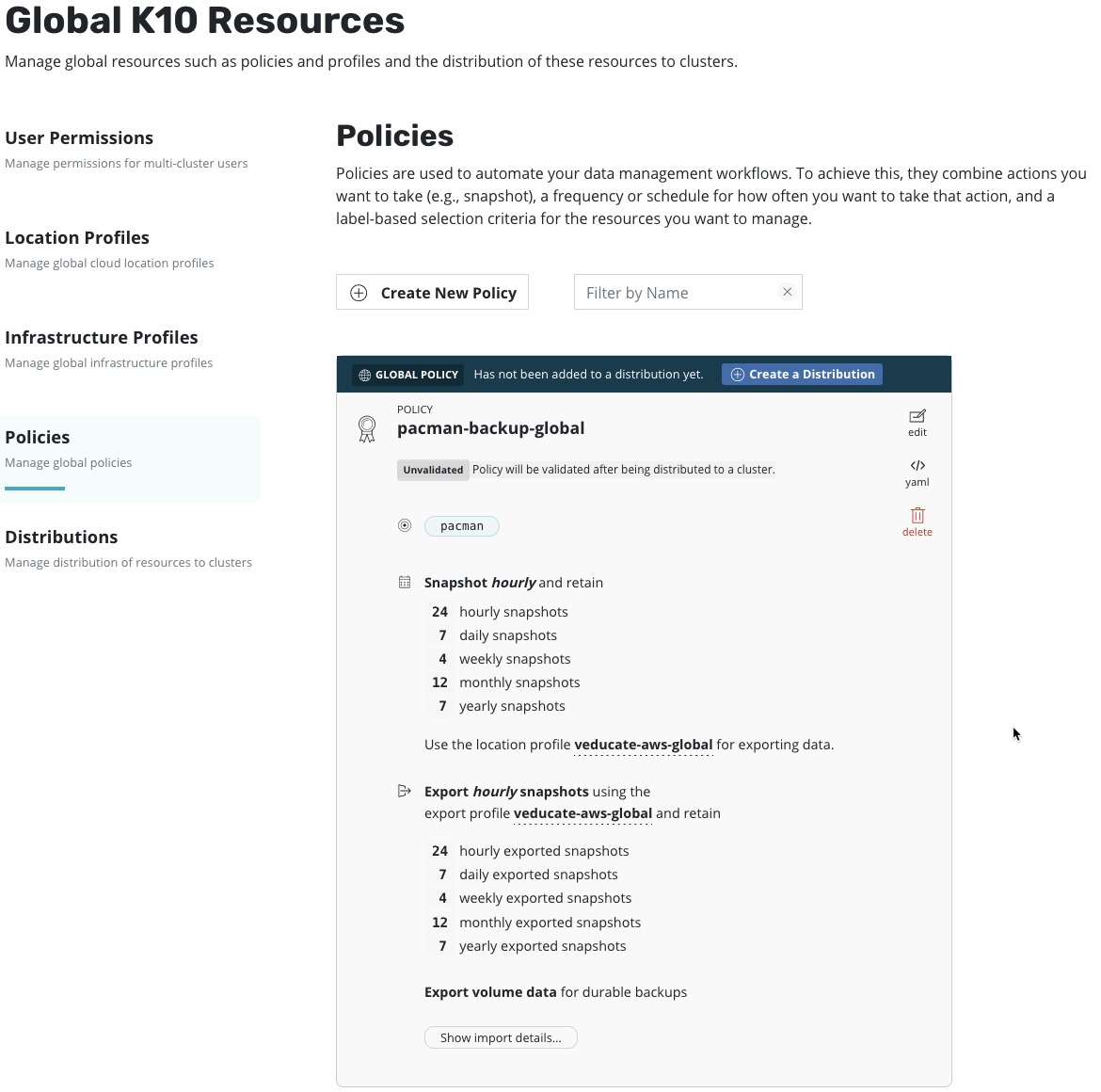
Task: Click the pacman application tag
Action: point(461,526)
